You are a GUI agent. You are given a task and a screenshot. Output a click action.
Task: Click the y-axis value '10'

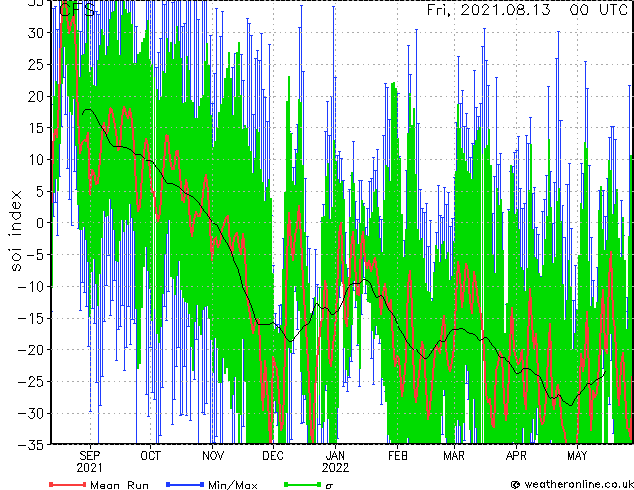coord(35,160)
